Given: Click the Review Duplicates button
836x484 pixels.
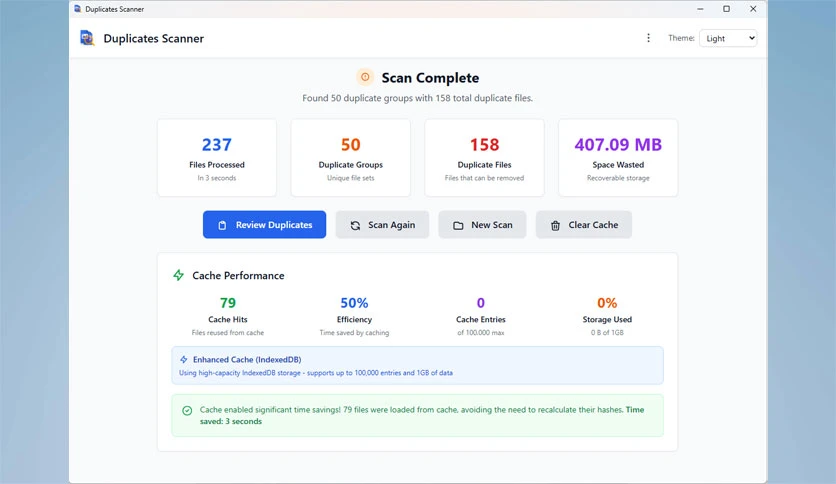Looking at the screenshot, I should click(x=264, y=224).
